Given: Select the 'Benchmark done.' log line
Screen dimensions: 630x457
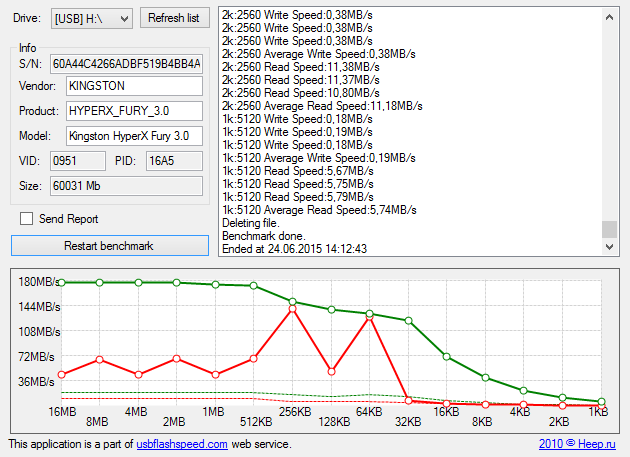Looking at the screenshot, I should (x=264, y=236).
